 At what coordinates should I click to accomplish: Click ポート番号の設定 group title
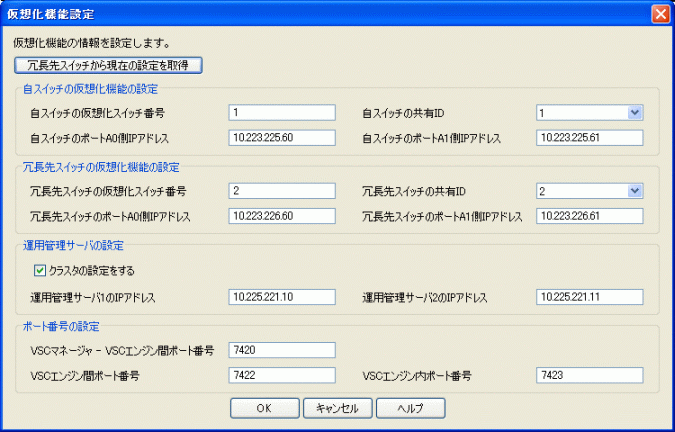61,327
